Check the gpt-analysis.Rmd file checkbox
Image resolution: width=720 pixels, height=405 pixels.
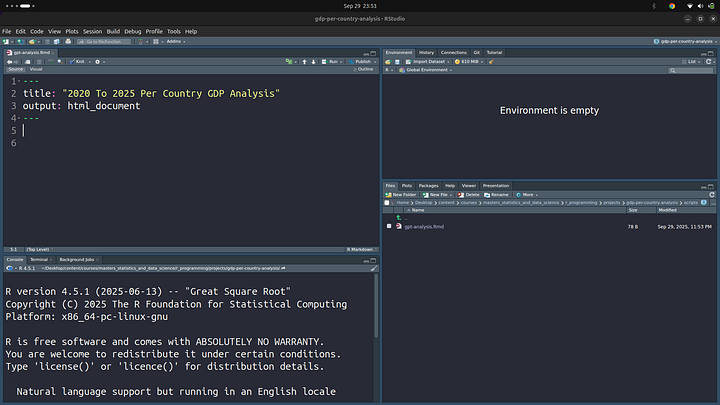click(389, 226)
